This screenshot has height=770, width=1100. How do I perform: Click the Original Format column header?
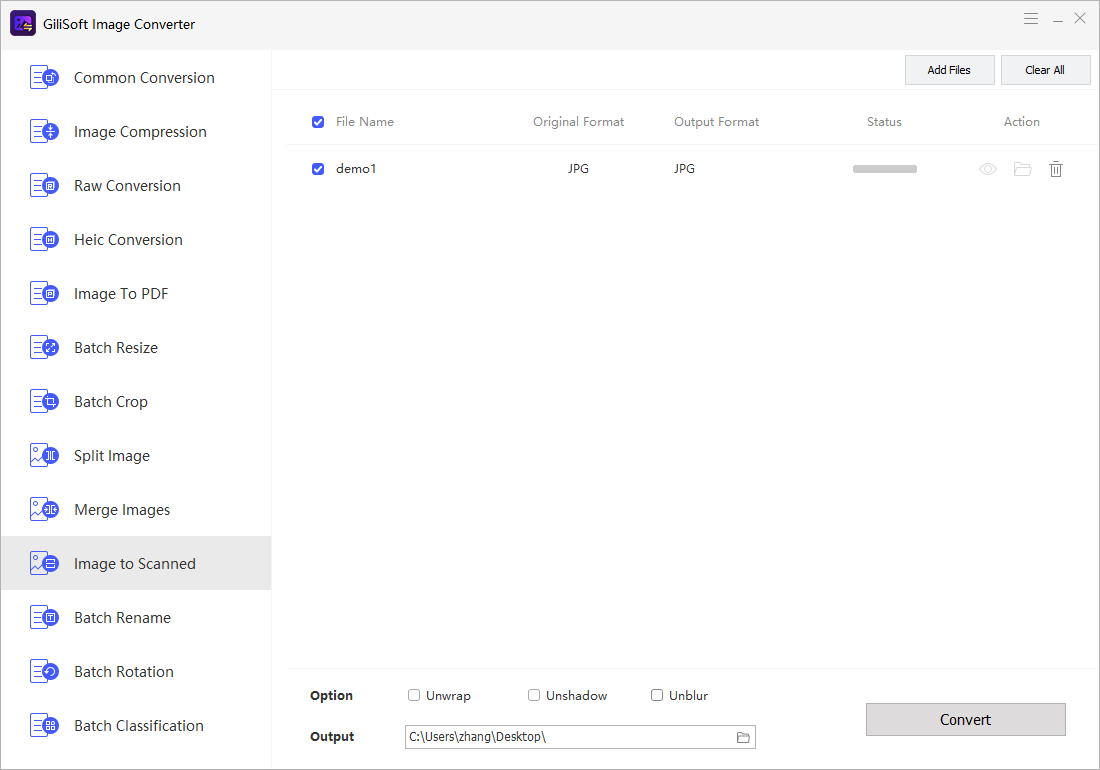pyautogui.click(x=579, y=122)
